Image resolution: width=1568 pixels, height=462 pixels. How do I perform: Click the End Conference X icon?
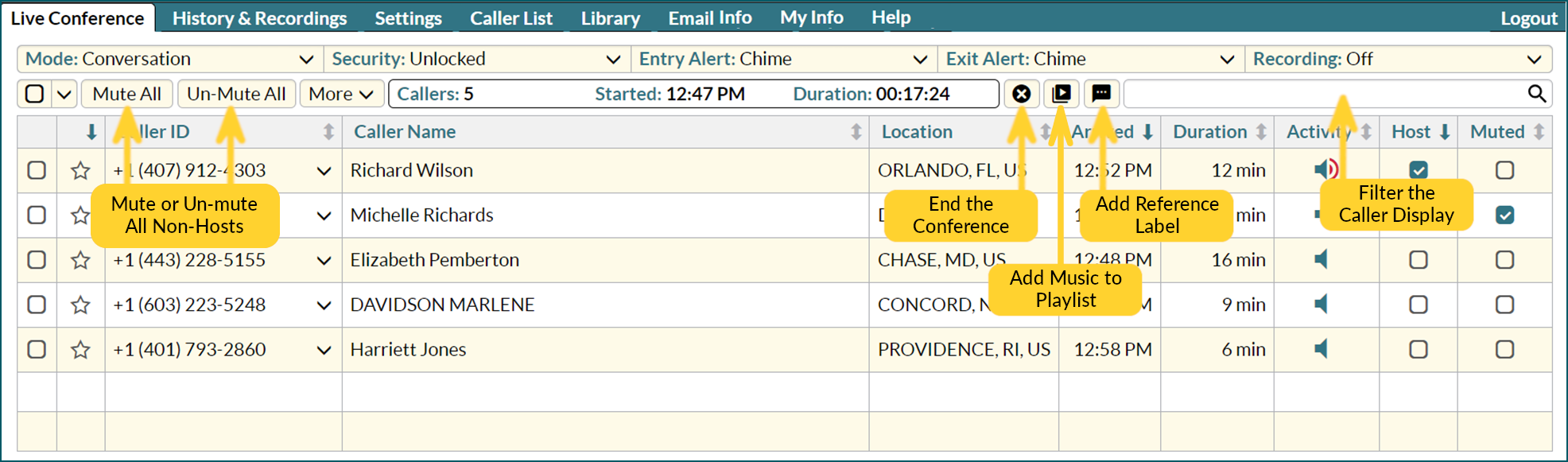pyautogui.click(x=1022, y=94)
